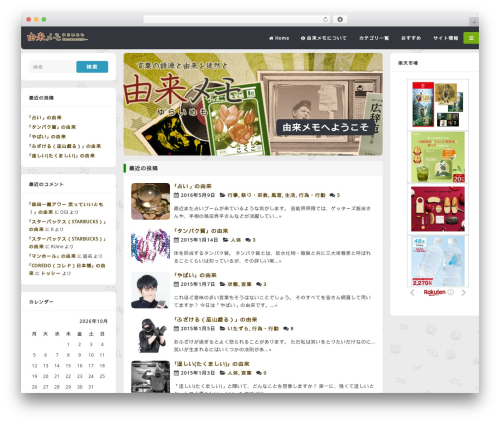
Task: Click the Rakuten logo below ads
Action: (x=434, y=292)
